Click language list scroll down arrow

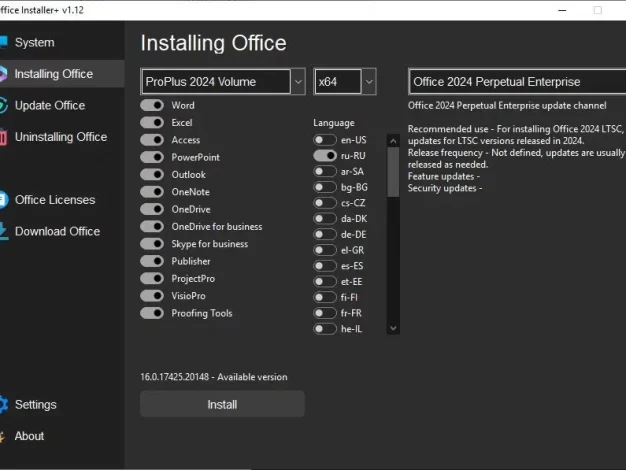click(393, 328)
